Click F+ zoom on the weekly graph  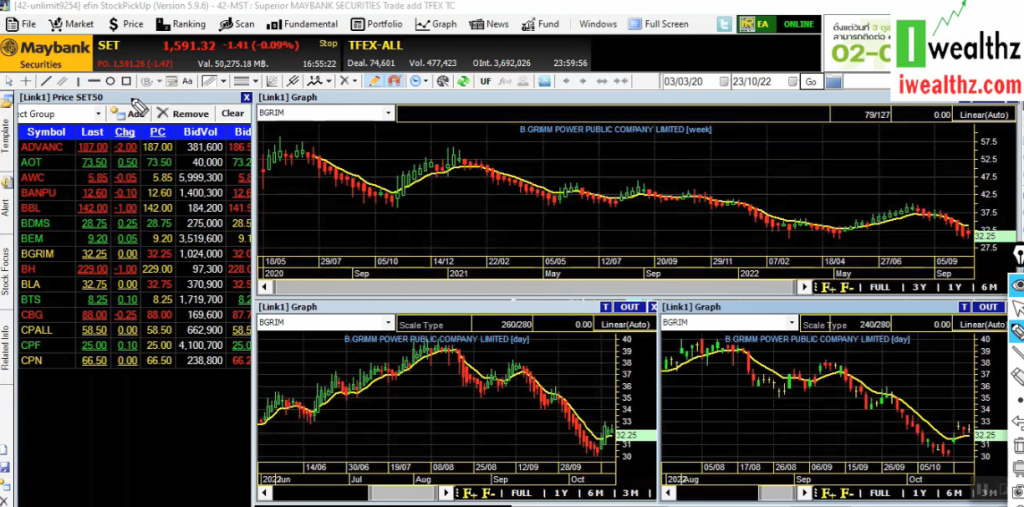coord(829,287)
